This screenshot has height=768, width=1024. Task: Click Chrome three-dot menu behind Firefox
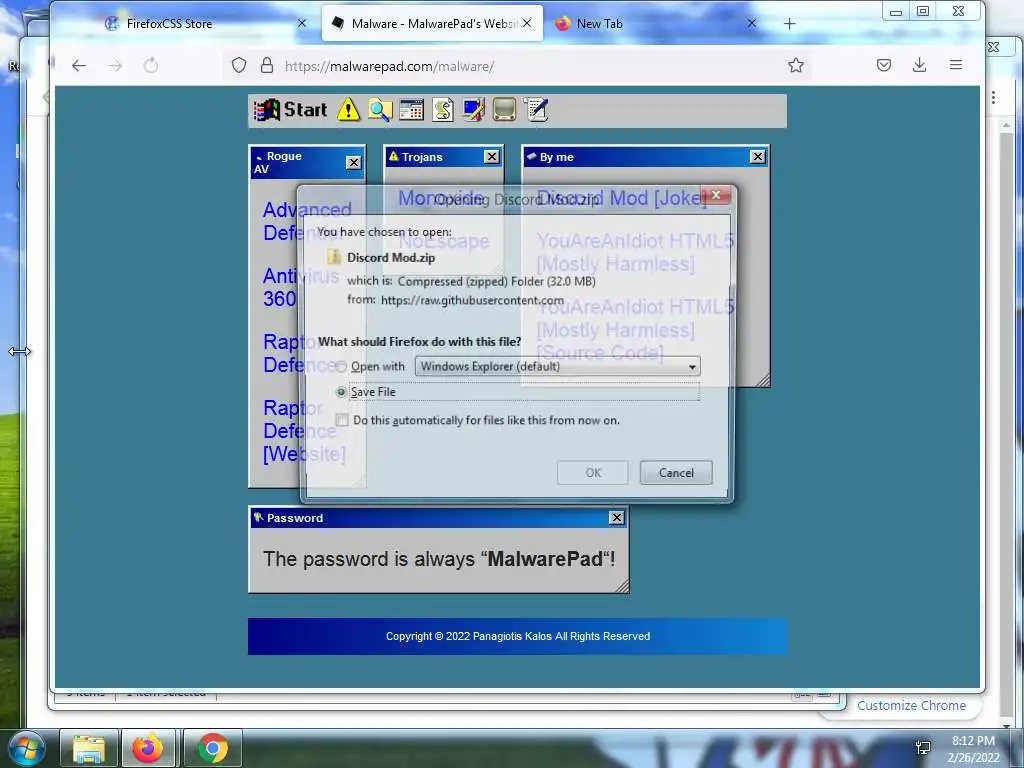pos(993,98)
